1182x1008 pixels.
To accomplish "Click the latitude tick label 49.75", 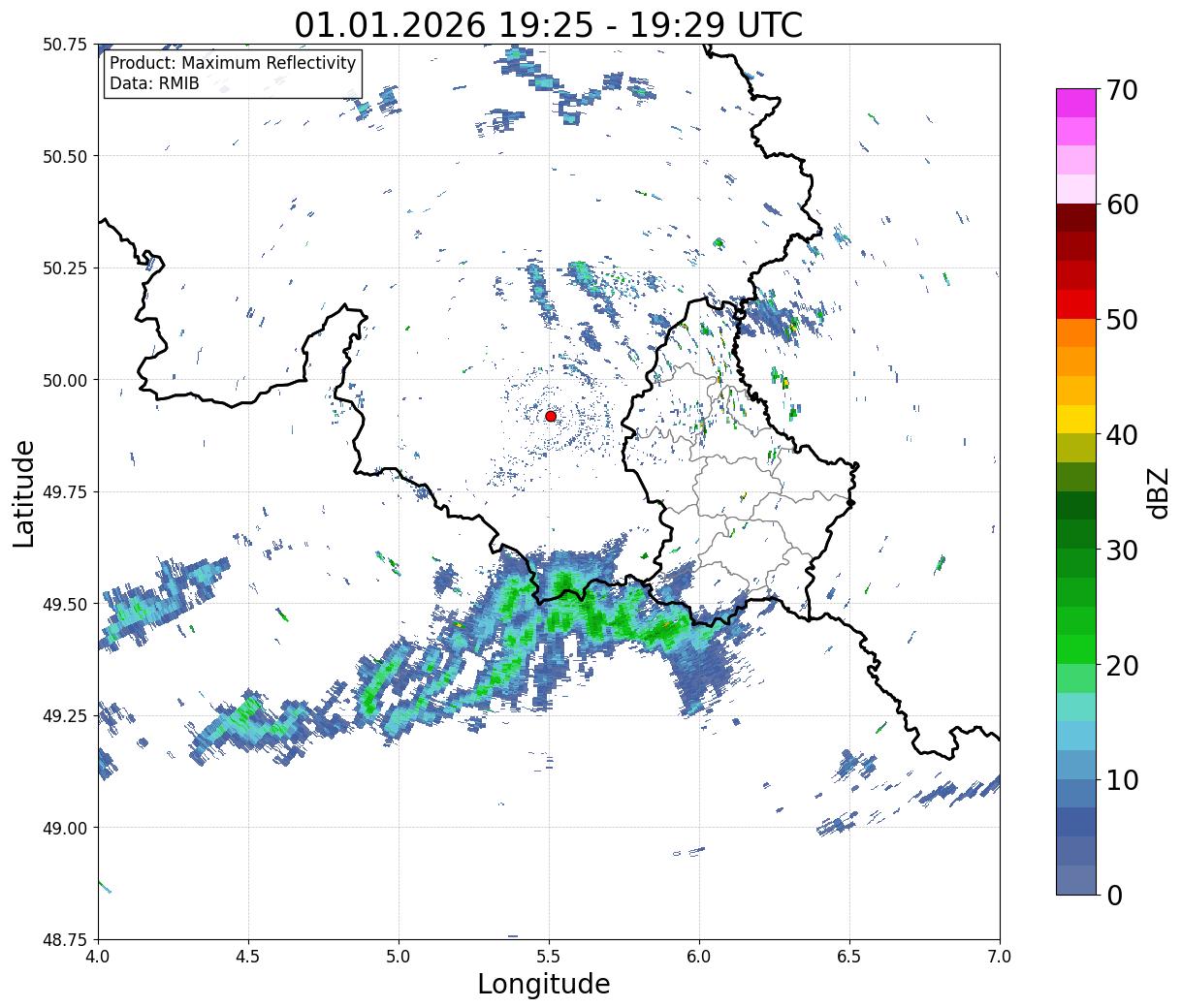I will click(65, 492).
